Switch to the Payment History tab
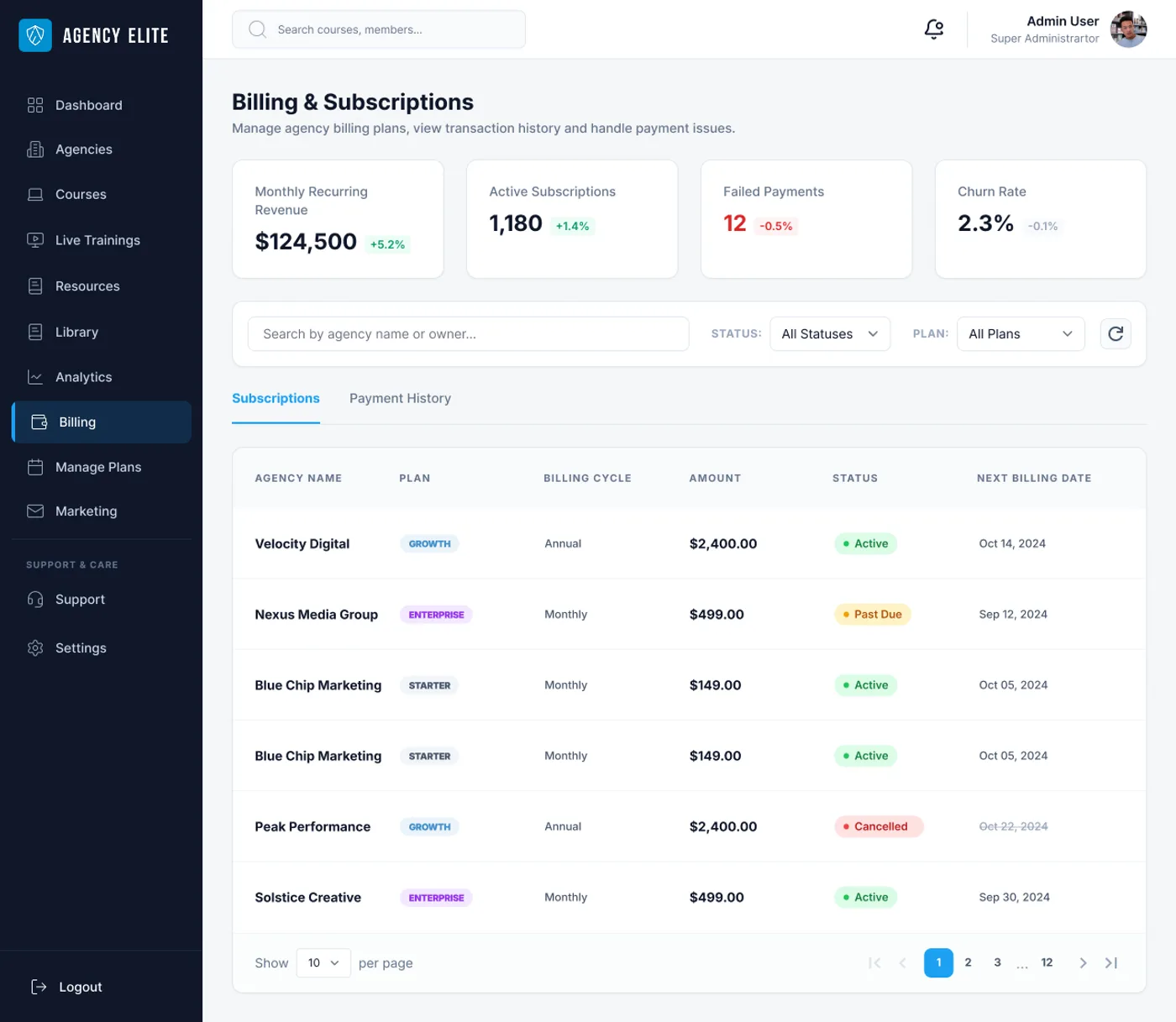This screenshot has width=1176, height=1022. pyautogui.click(x=400, y=398)
